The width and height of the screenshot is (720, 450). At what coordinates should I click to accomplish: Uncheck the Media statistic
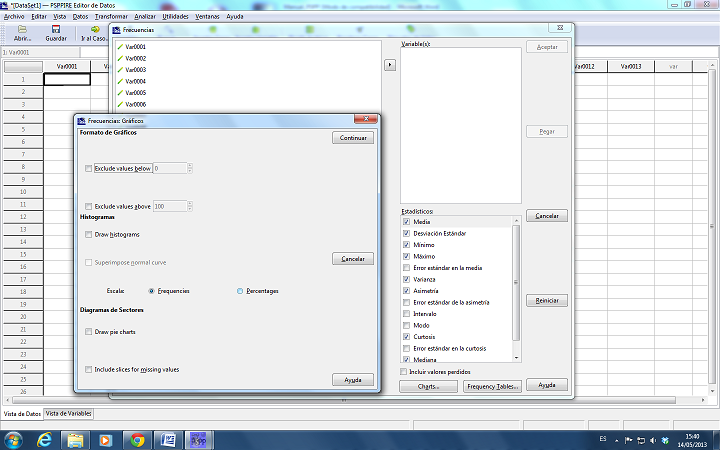[406, 222]
